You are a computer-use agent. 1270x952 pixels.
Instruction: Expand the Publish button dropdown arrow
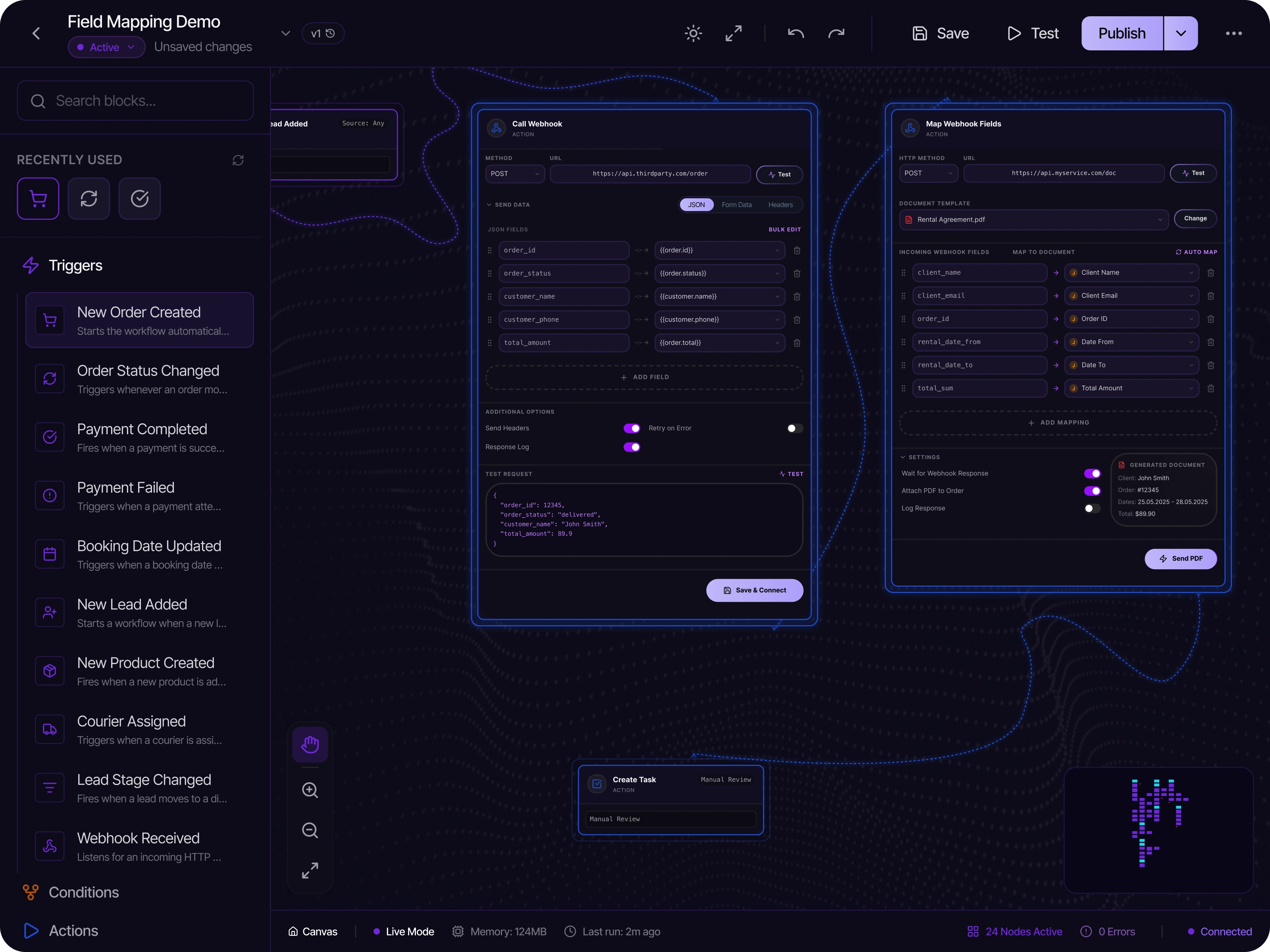[1180, 33]
